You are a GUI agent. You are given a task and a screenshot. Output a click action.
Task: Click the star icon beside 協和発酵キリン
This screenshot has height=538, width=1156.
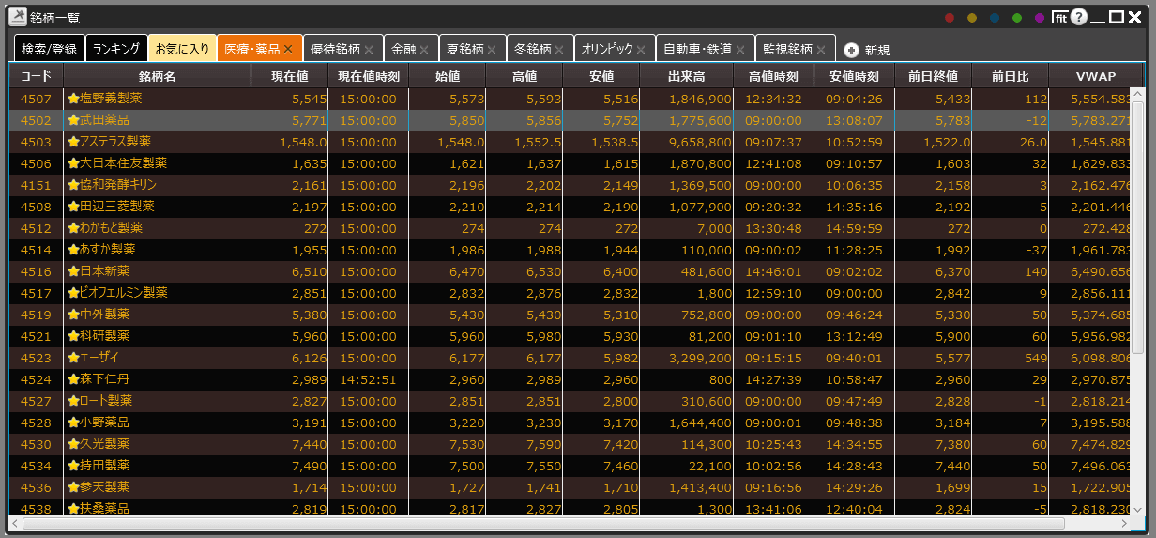point(73,184)
